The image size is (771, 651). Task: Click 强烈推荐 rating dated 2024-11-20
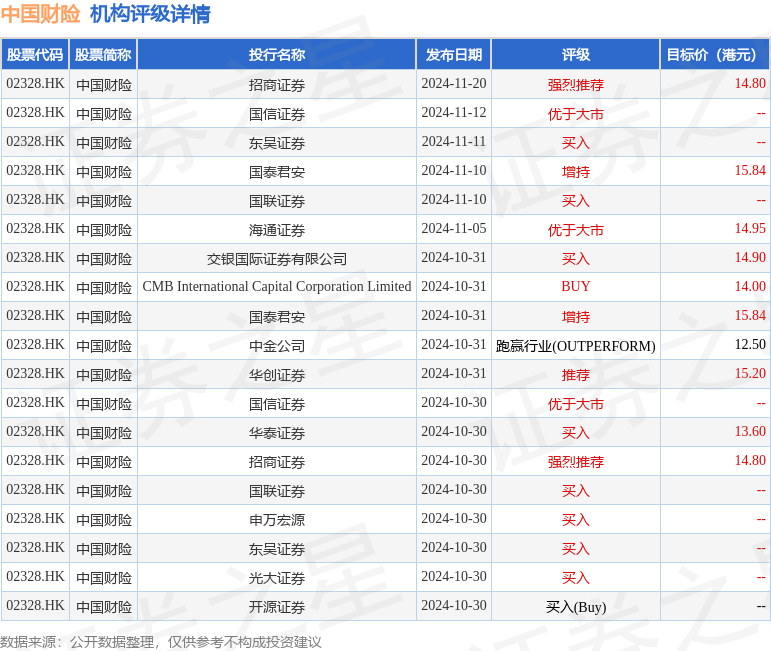(576, 85)
